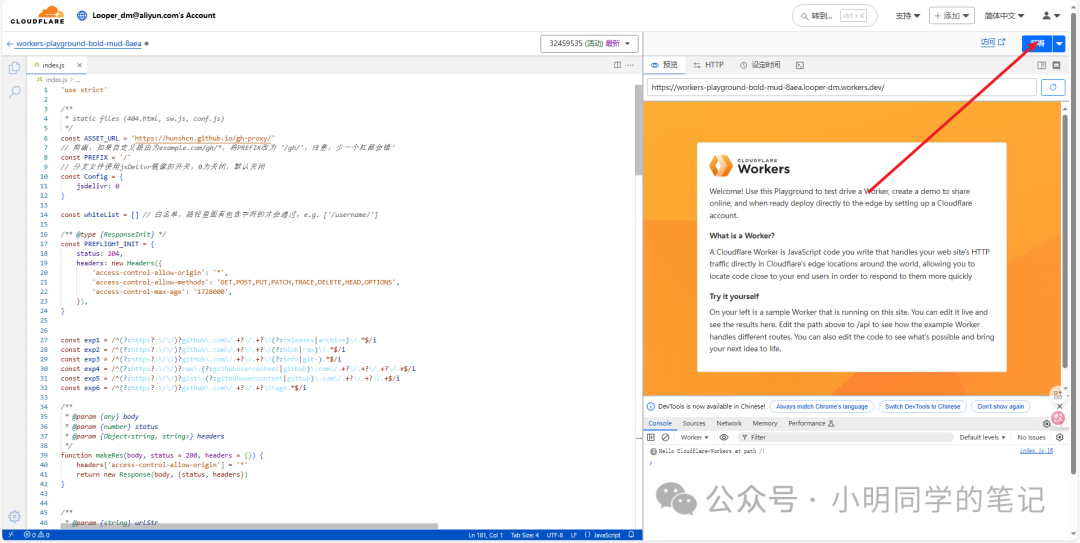Select the Performance DevTools tab
The image size is (1080, 543).
pos(811,424)
